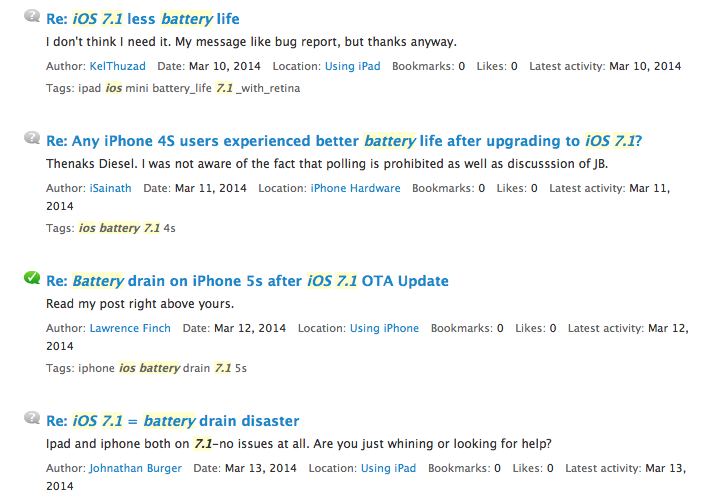View Lawrence Finch's profile
Screen dimensions: 728x501
click(x=130, y=328)
